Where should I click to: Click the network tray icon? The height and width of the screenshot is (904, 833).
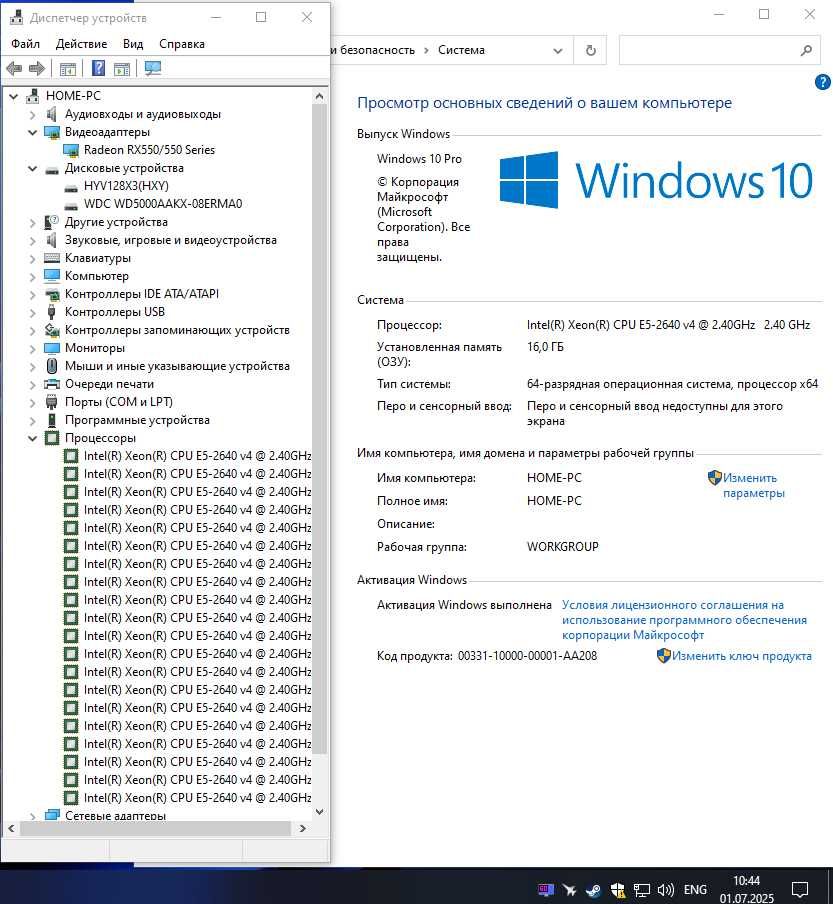[642, 890]
